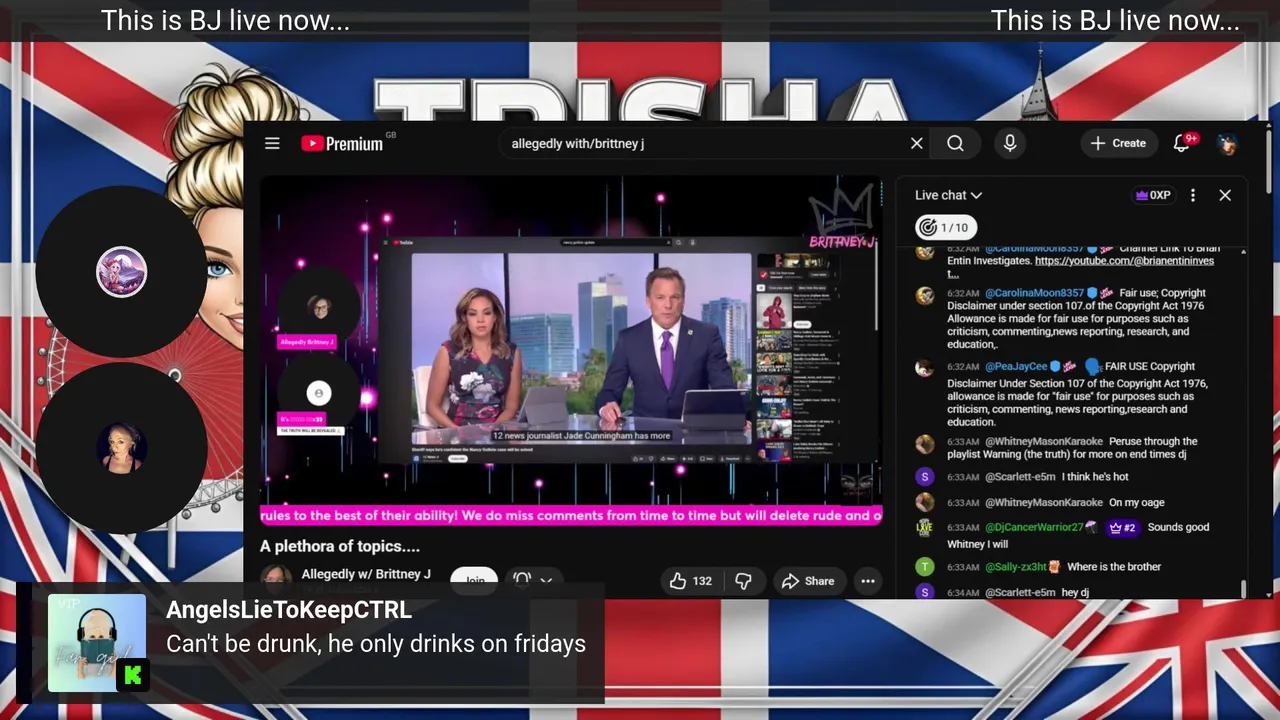This screenshot has width=1280, height=720.
Task: Click the AngelsLieToKeepCTRL username in overlay
Action: point(289,610)
